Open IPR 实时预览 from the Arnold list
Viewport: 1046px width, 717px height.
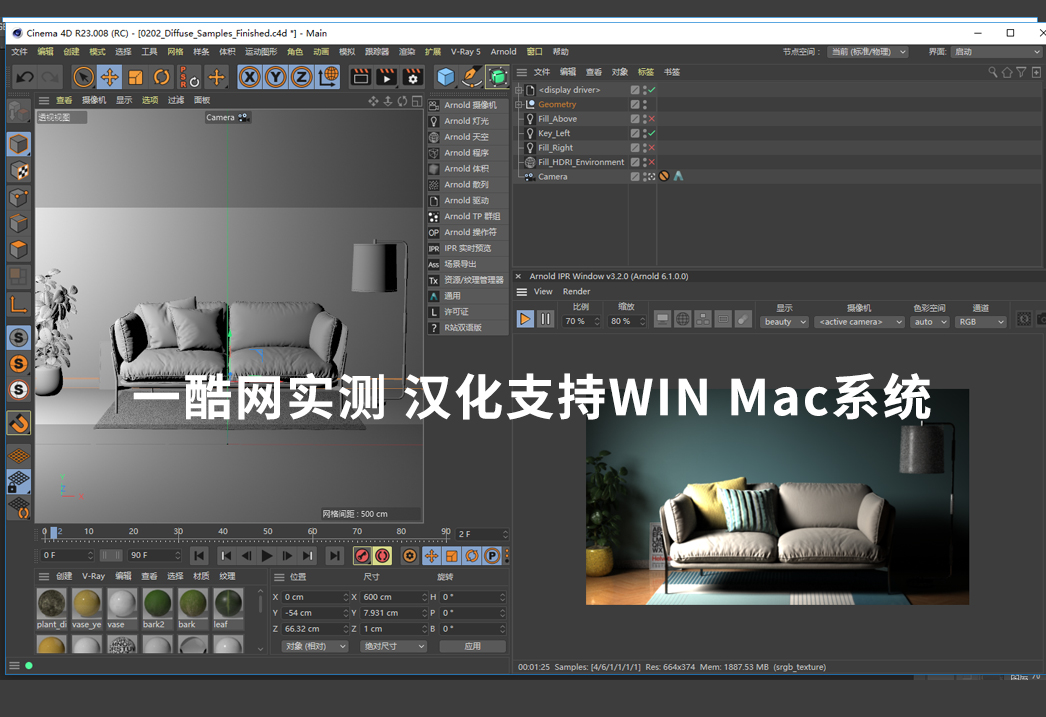[x=466, y=248]
